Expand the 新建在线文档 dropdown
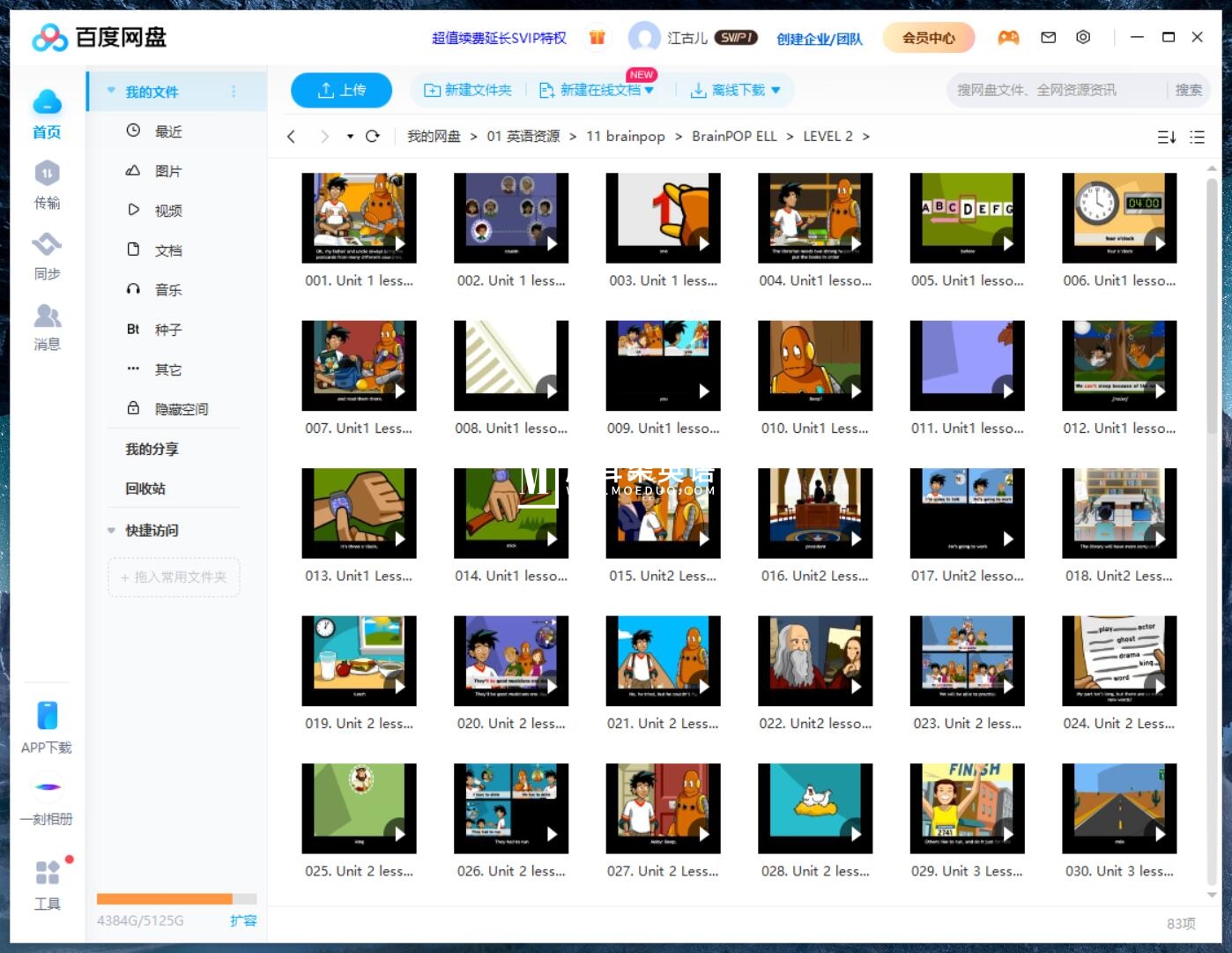Screen dimensions: 1232x953 tap(649, 89)
